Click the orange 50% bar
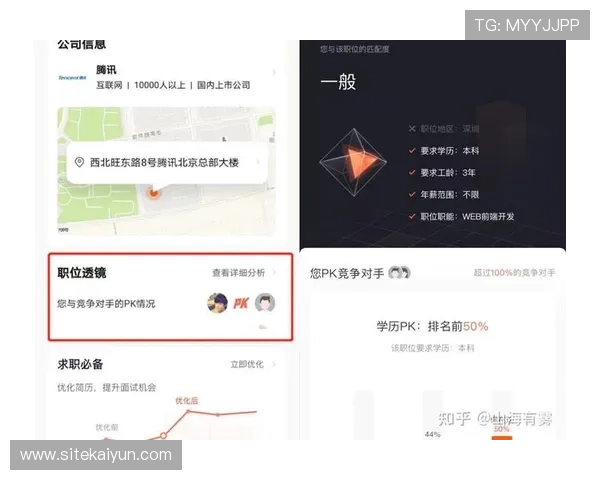 point(502,438)
